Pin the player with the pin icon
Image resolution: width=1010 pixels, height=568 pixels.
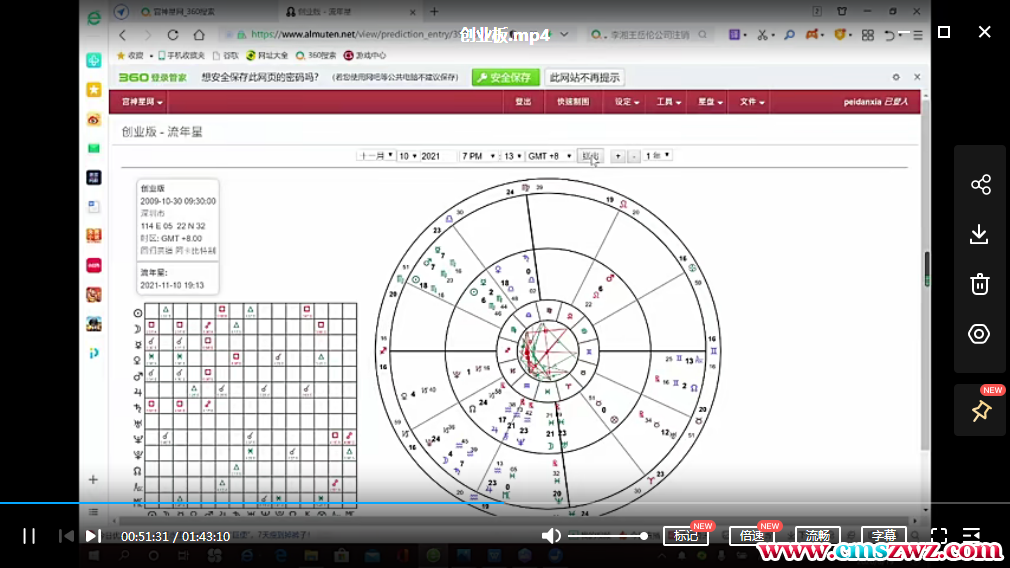pyautogui.click(x=980, y=411)
